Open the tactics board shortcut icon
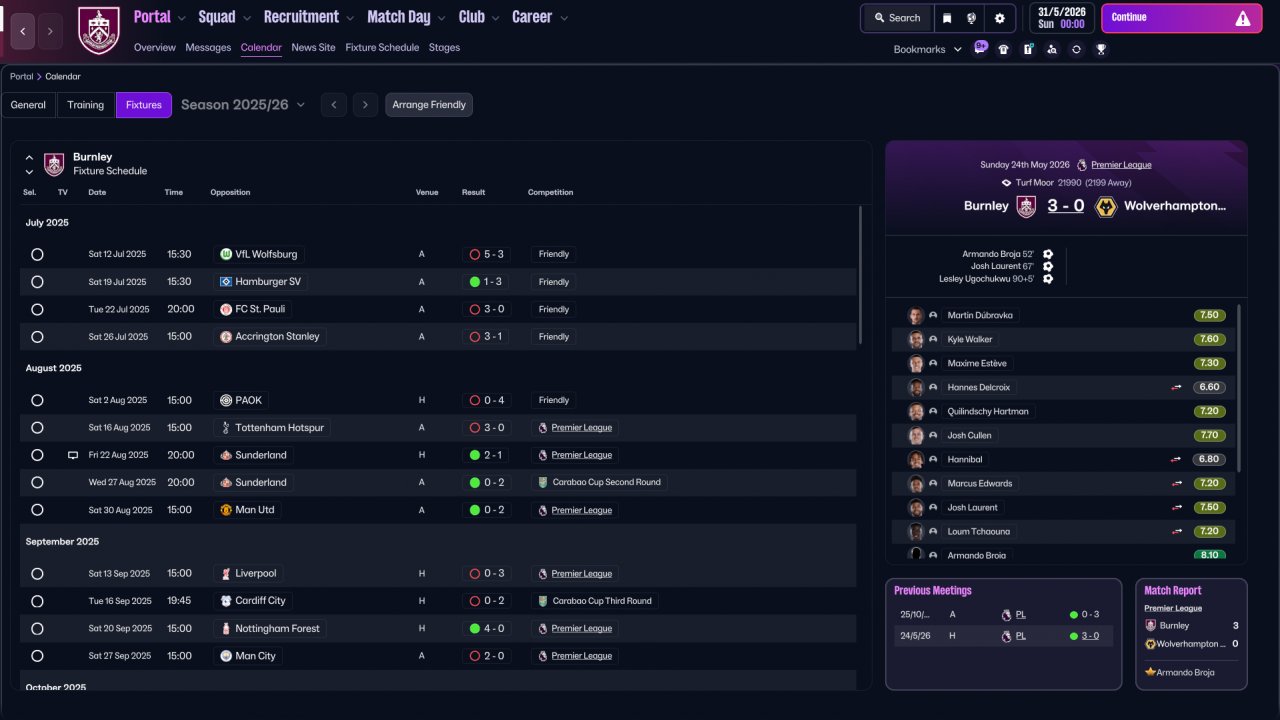The height and width of the screenshot is (720, 1280). tap(1028, 49)
